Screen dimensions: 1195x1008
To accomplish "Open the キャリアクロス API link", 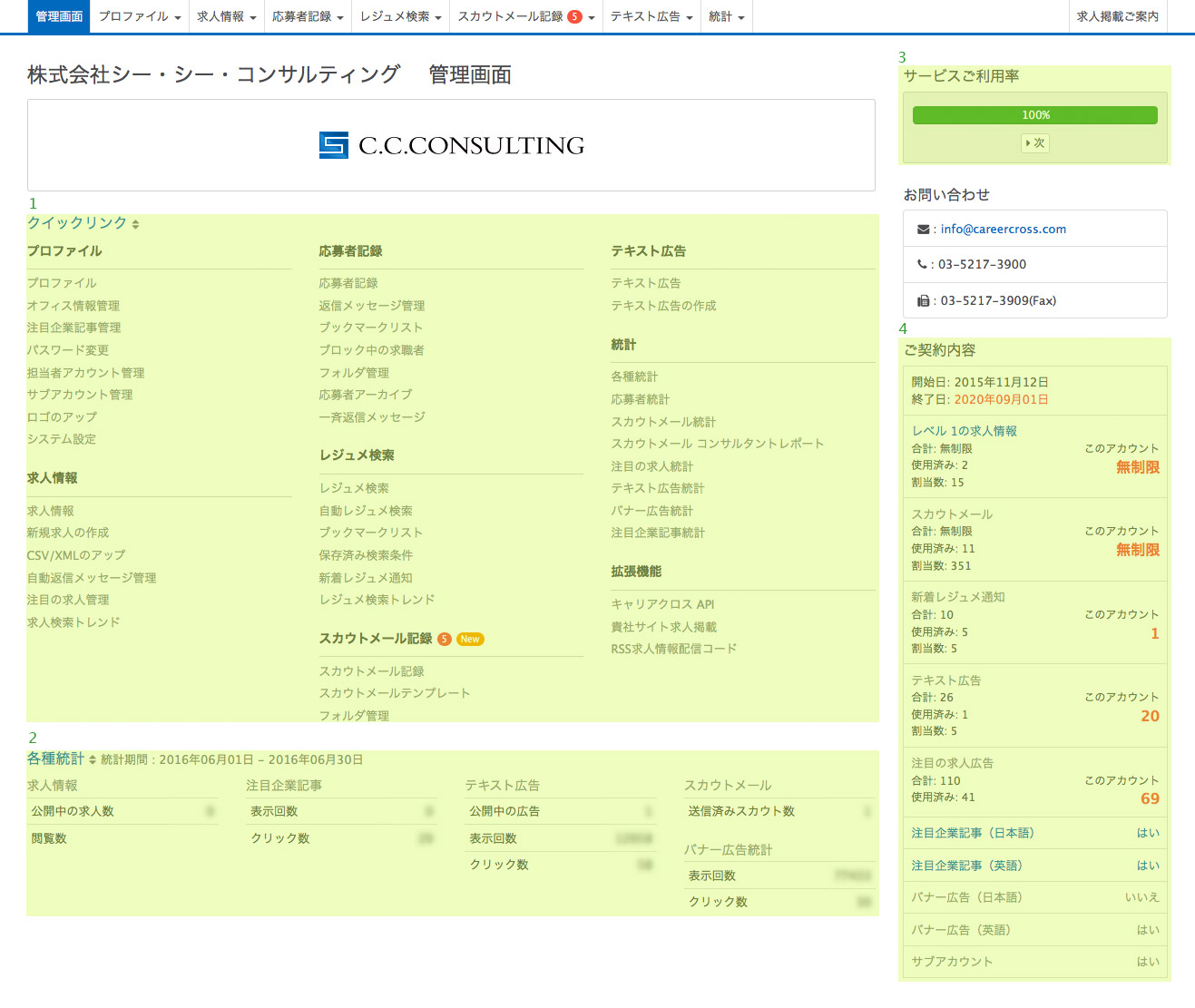I will tap(663, 605).
